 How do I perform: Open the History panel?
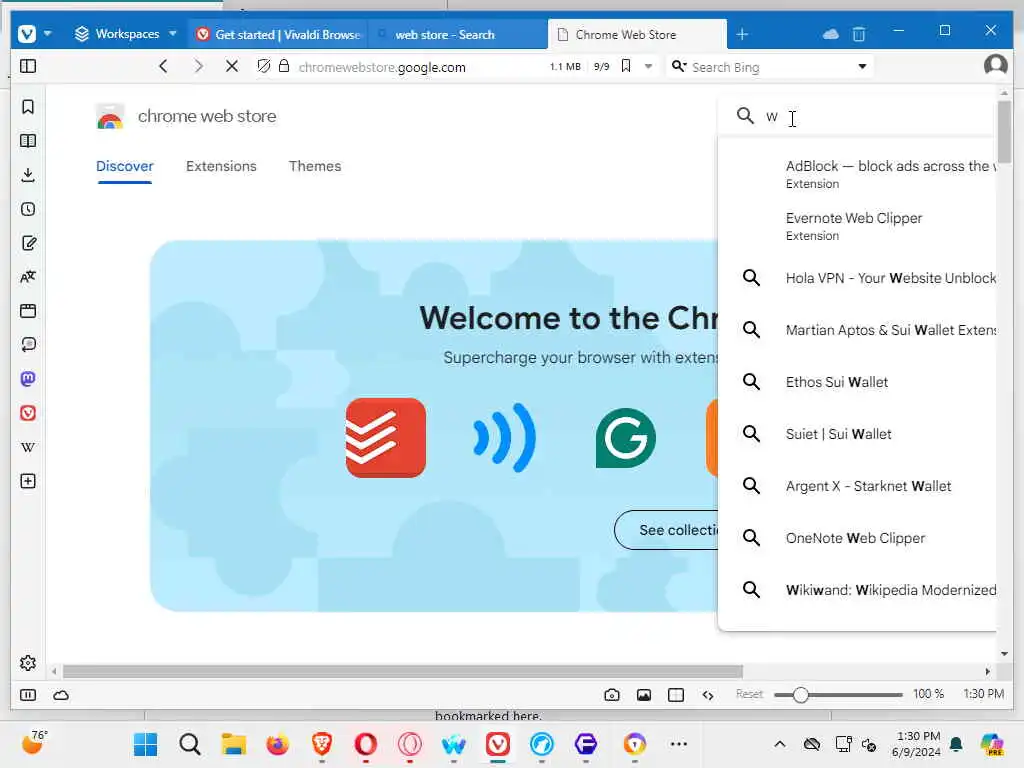[28, 209]
